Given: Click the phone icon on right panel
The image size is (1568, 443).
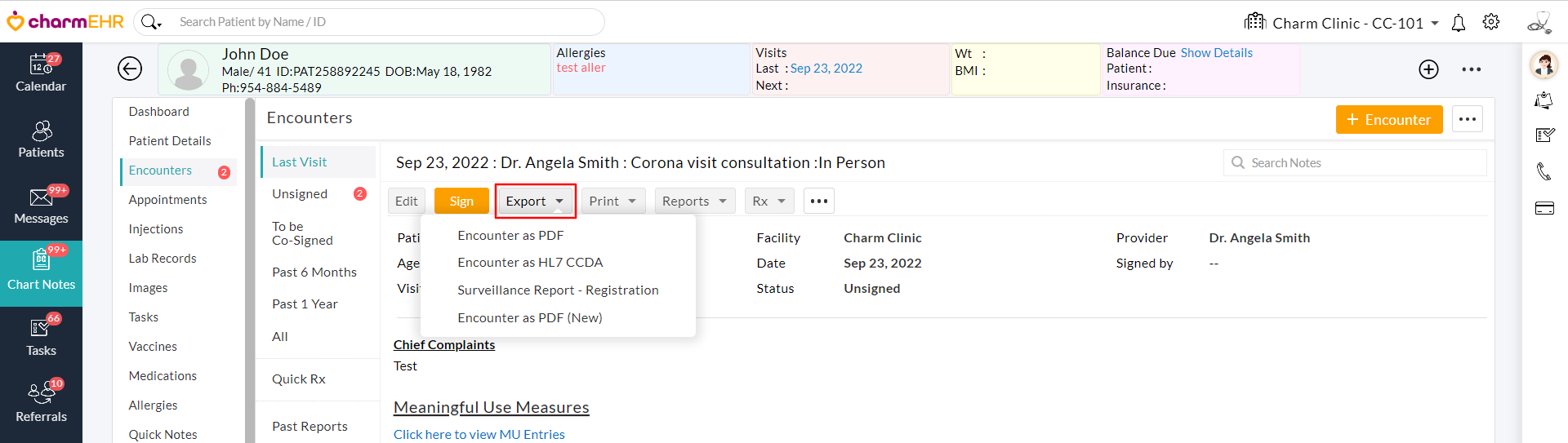Looking at the screenshot, I should tap(1543, 171).
